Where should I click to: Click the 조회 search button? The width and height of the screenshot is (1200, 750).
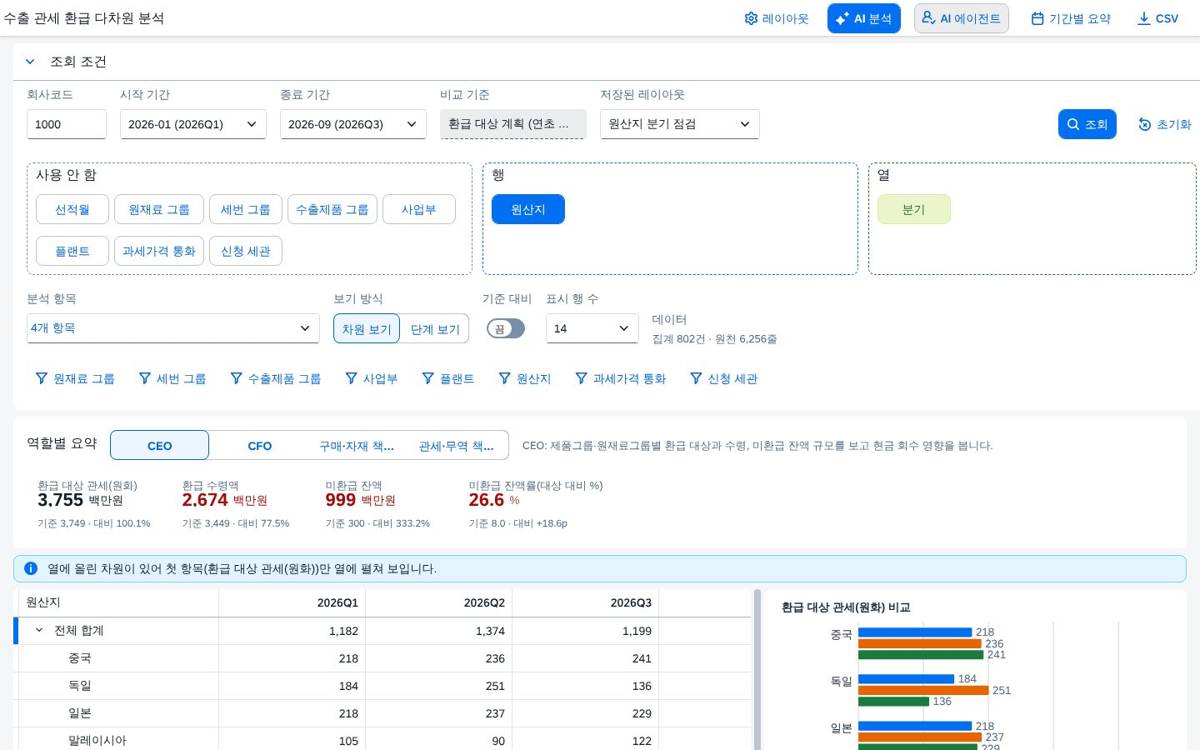[x=1087, y=124]
